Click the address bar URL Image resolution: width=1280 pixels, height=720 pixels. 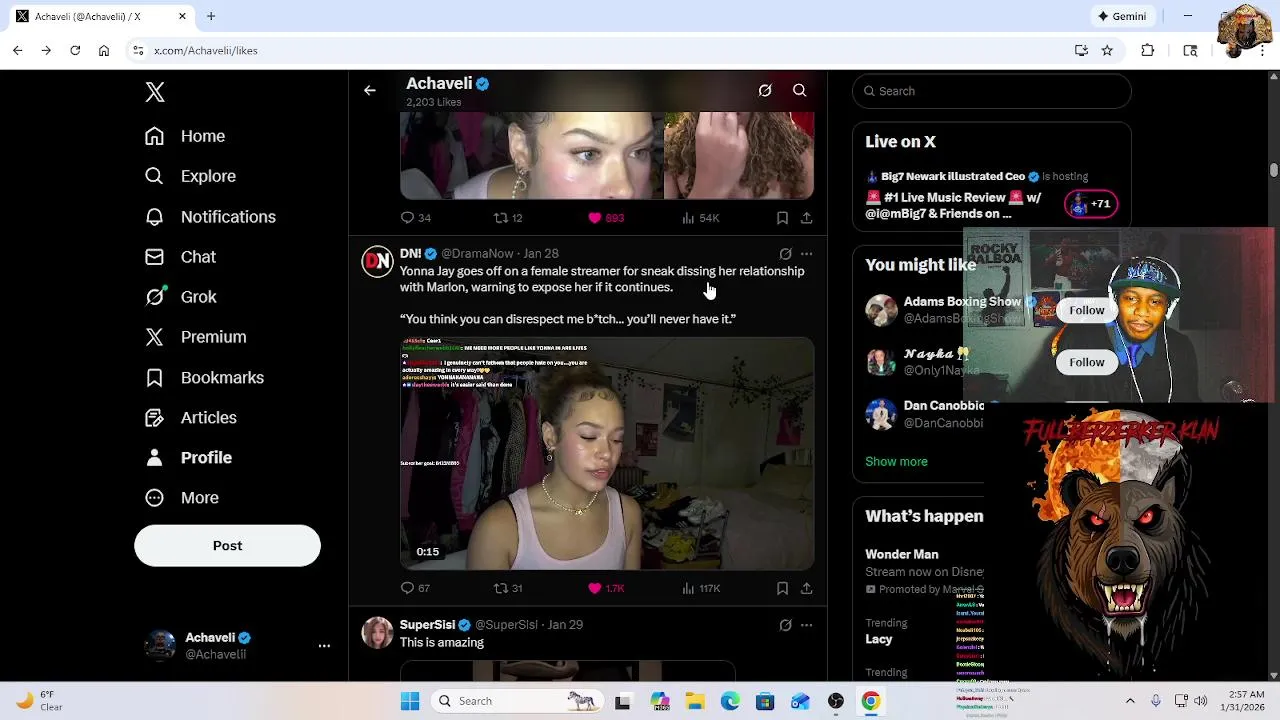click(206, 50)
